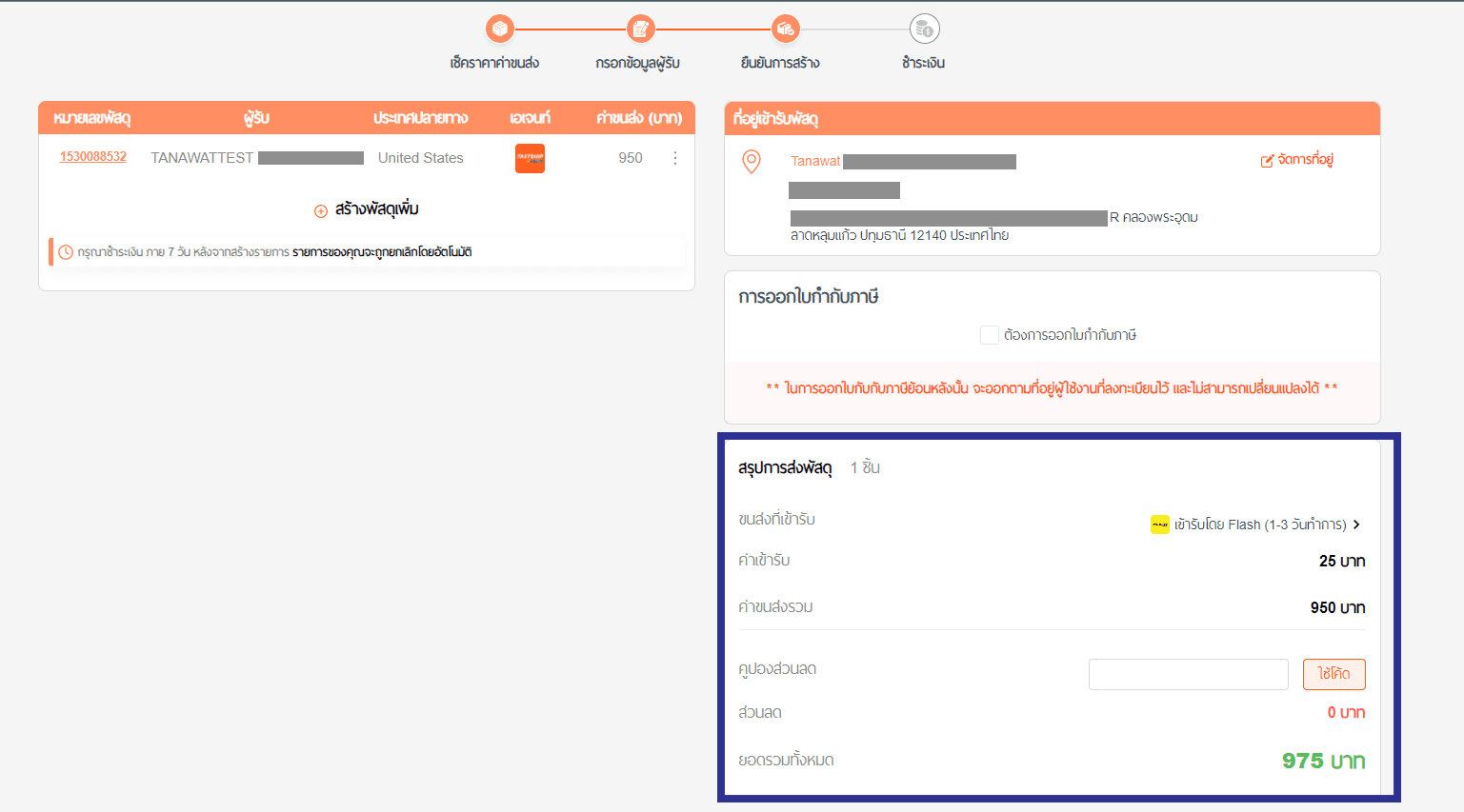
Task: Click the ชำระเงิน step label
Action: (x=924, y=63)
